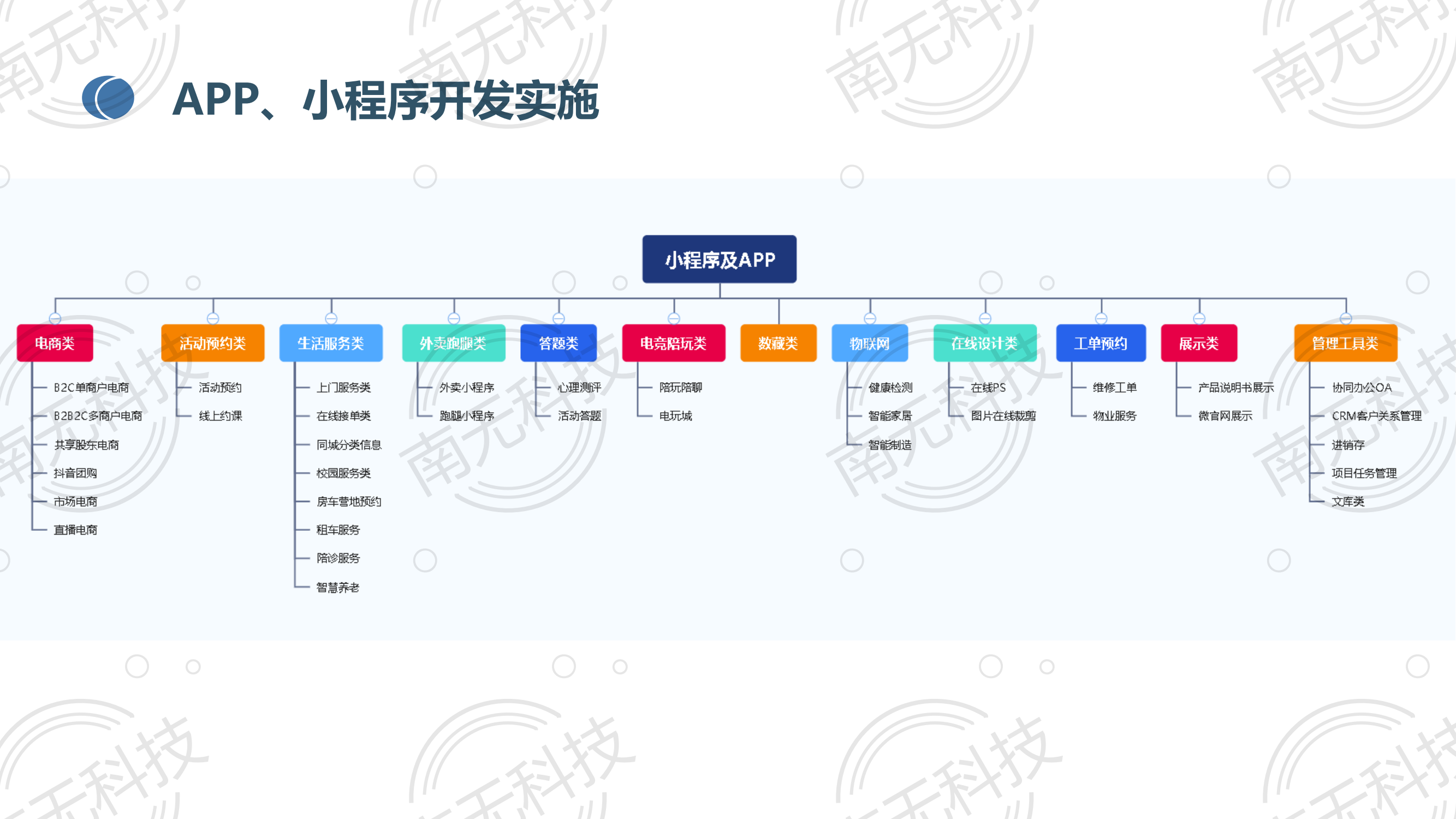Viewport: 1456px width, 819px height.
Task: Collapse the 电商类 branch toggle
Action: tap(55, 319)
